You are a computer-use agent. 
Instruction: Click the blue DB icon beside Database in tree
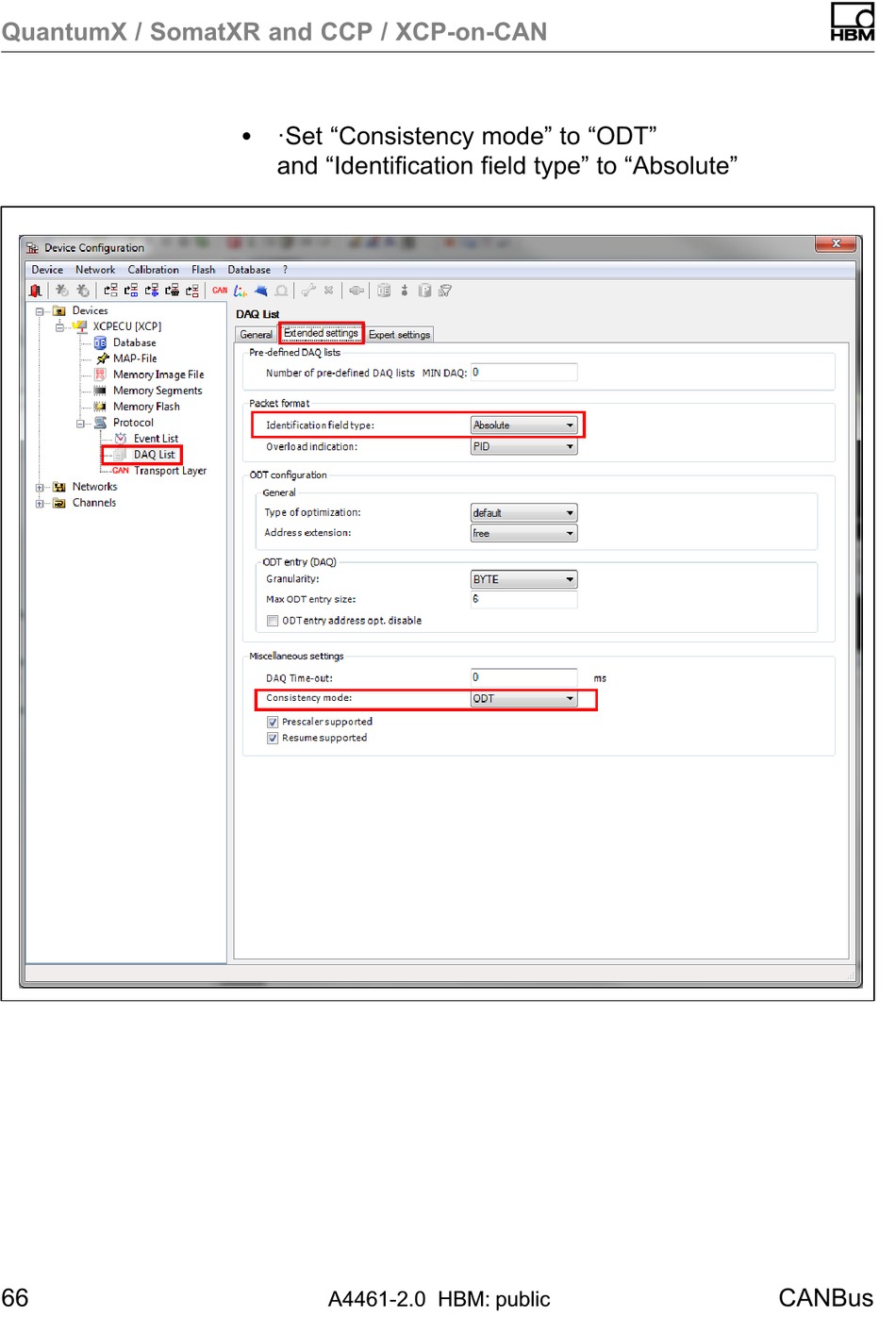[100, 343]
